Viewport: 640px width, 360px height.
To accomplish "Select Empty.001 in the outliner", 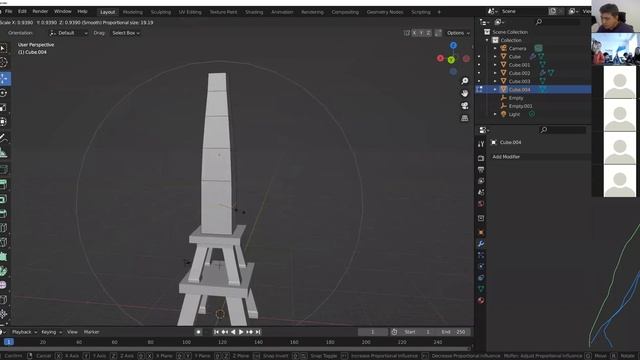I will pyautogui.click(x=520, y=106).
